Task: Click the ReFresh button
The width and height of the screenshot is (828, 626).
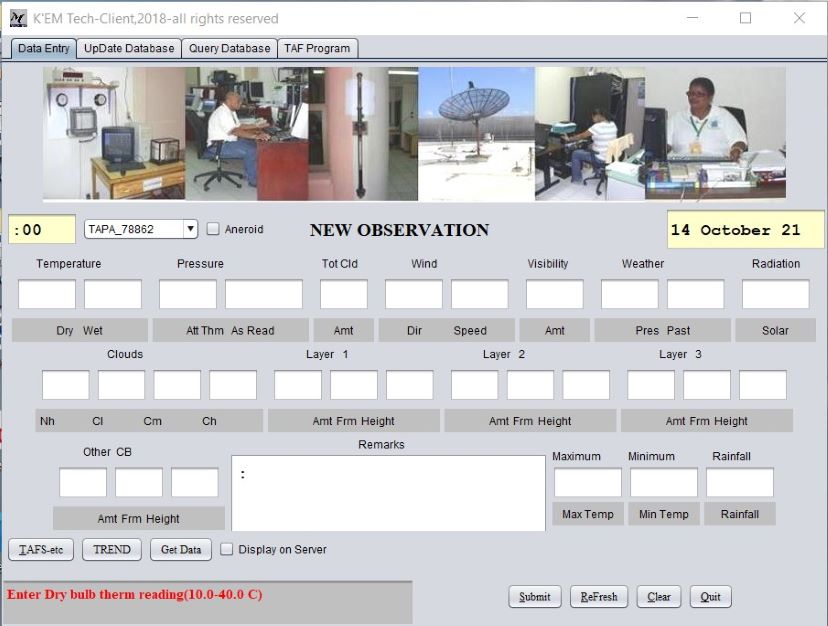Action: coord(599,596)
